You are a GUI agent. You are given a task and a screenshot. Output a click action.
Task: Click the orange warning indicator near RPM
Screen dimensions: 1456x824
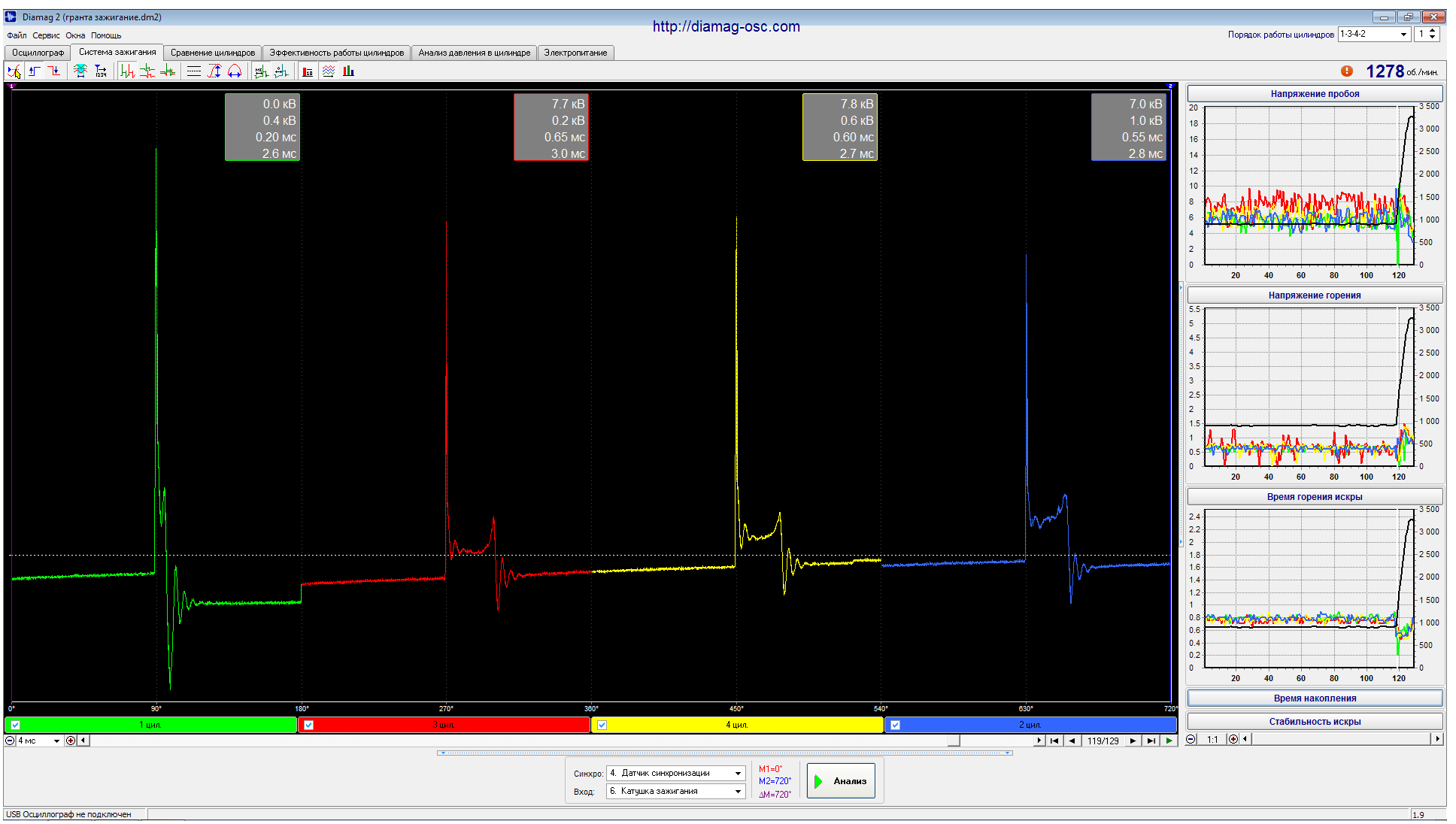click(x=1347, y=71)
